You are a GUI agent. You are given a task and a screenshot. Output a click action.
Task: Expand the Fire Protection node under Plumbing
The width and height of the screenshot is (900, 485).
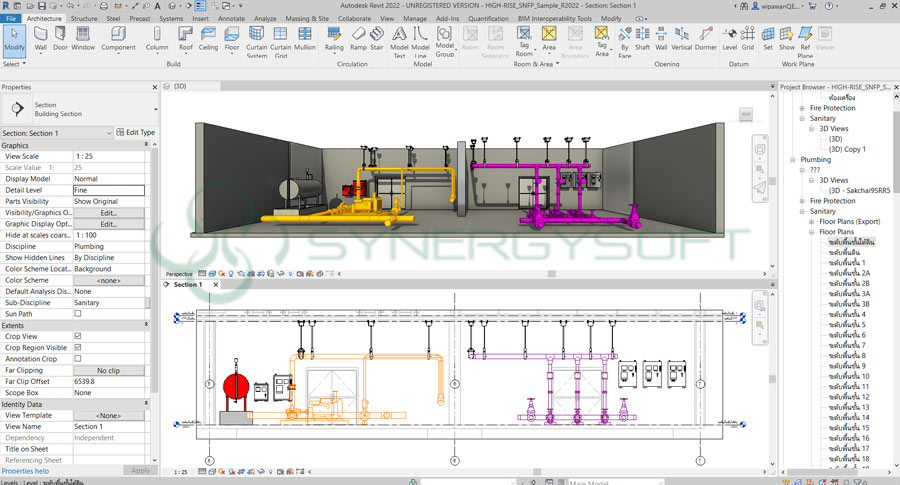802,201
